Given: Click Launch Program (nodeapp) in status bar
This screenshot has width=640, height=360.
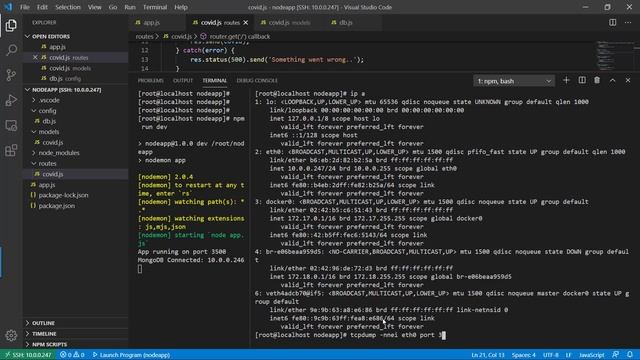Looking at the screenshot, I should pos(131,355).
